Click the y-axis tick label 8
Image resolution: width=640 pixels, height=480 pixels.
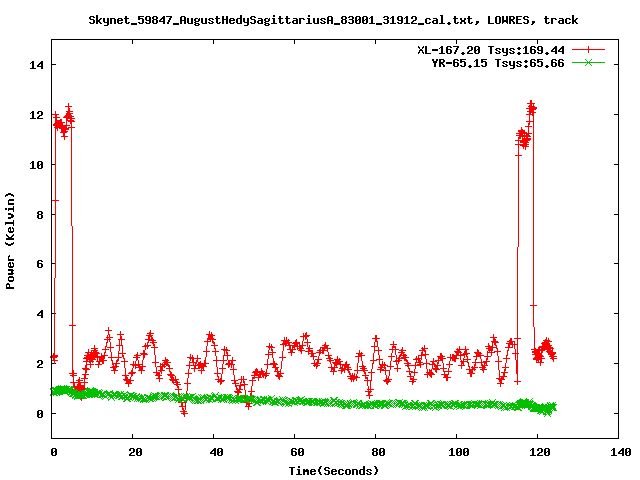tap(40, 215)
